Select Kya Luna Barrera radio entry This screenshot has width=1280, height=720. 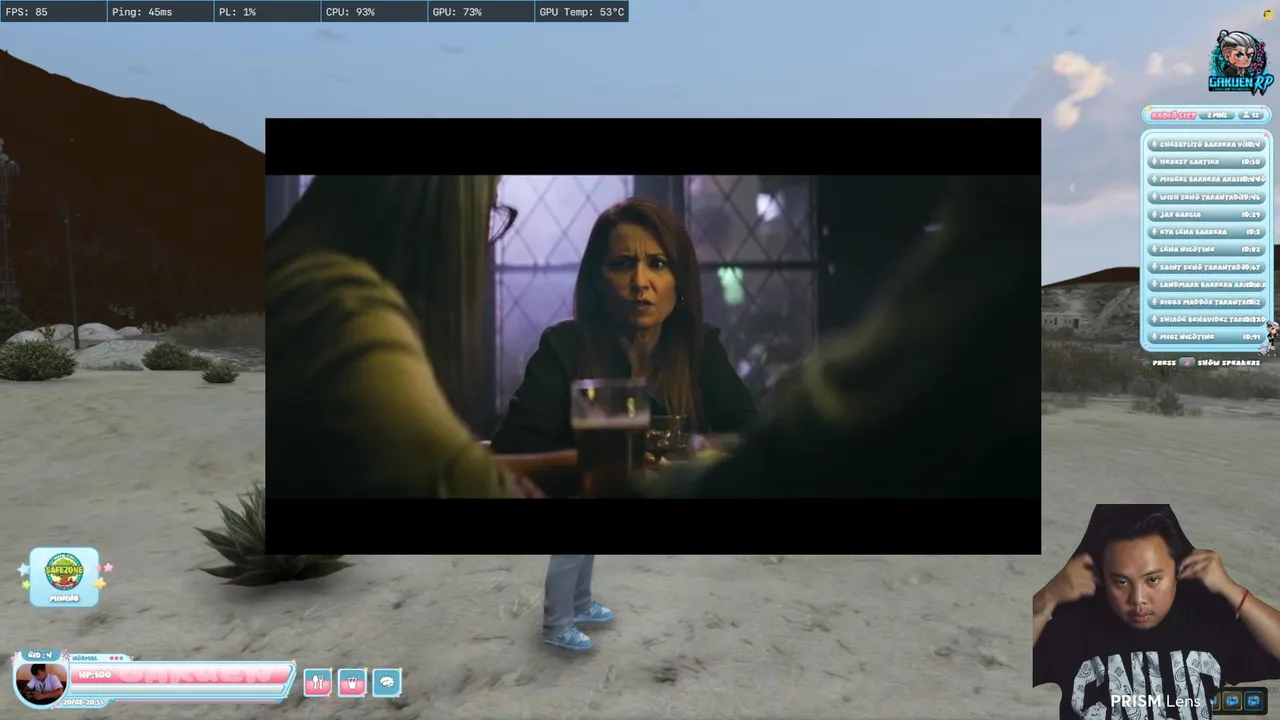1207,232
